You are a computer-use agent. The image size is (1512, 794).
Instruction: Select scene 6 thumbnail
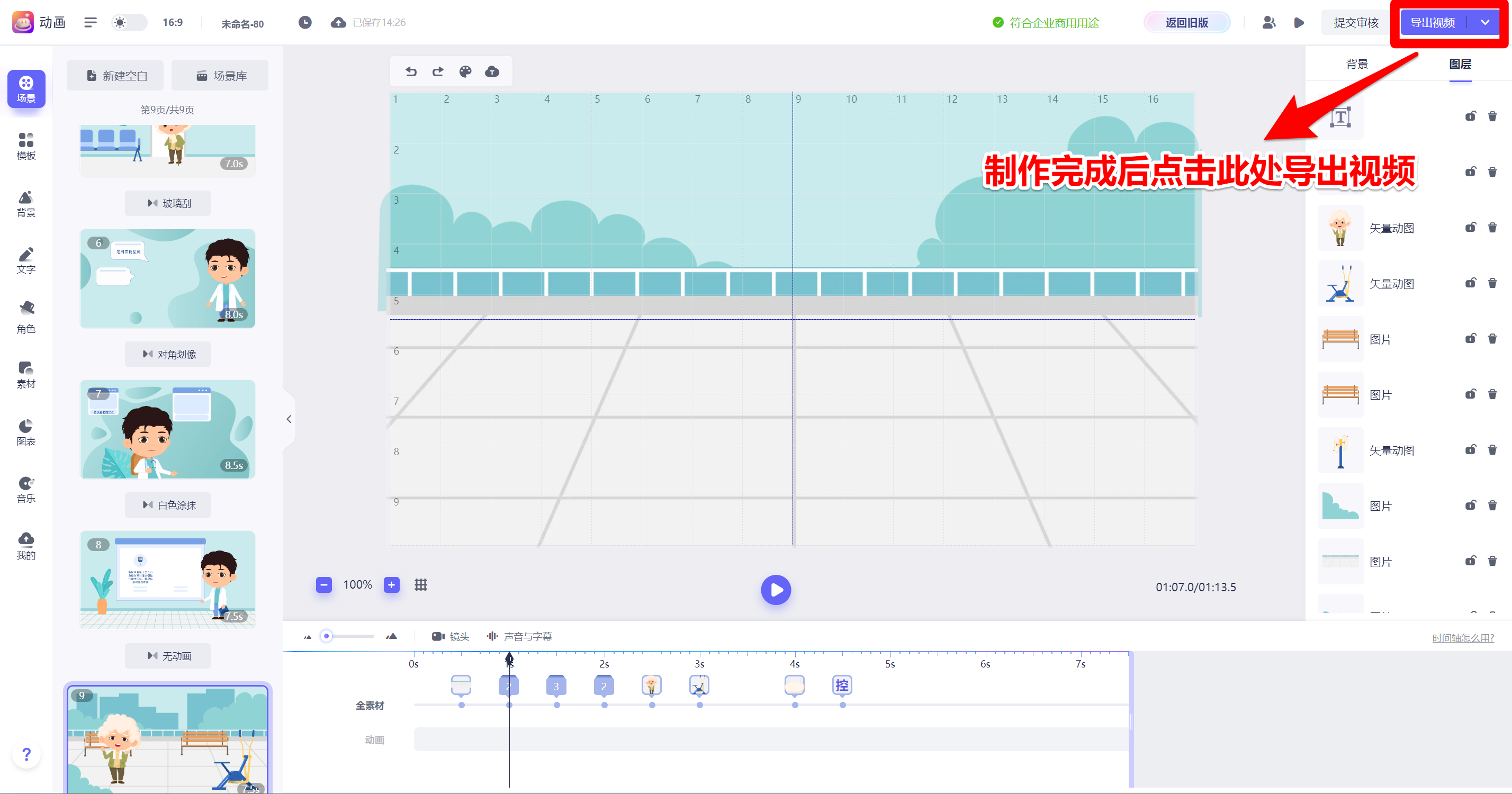tap(168, 278)
